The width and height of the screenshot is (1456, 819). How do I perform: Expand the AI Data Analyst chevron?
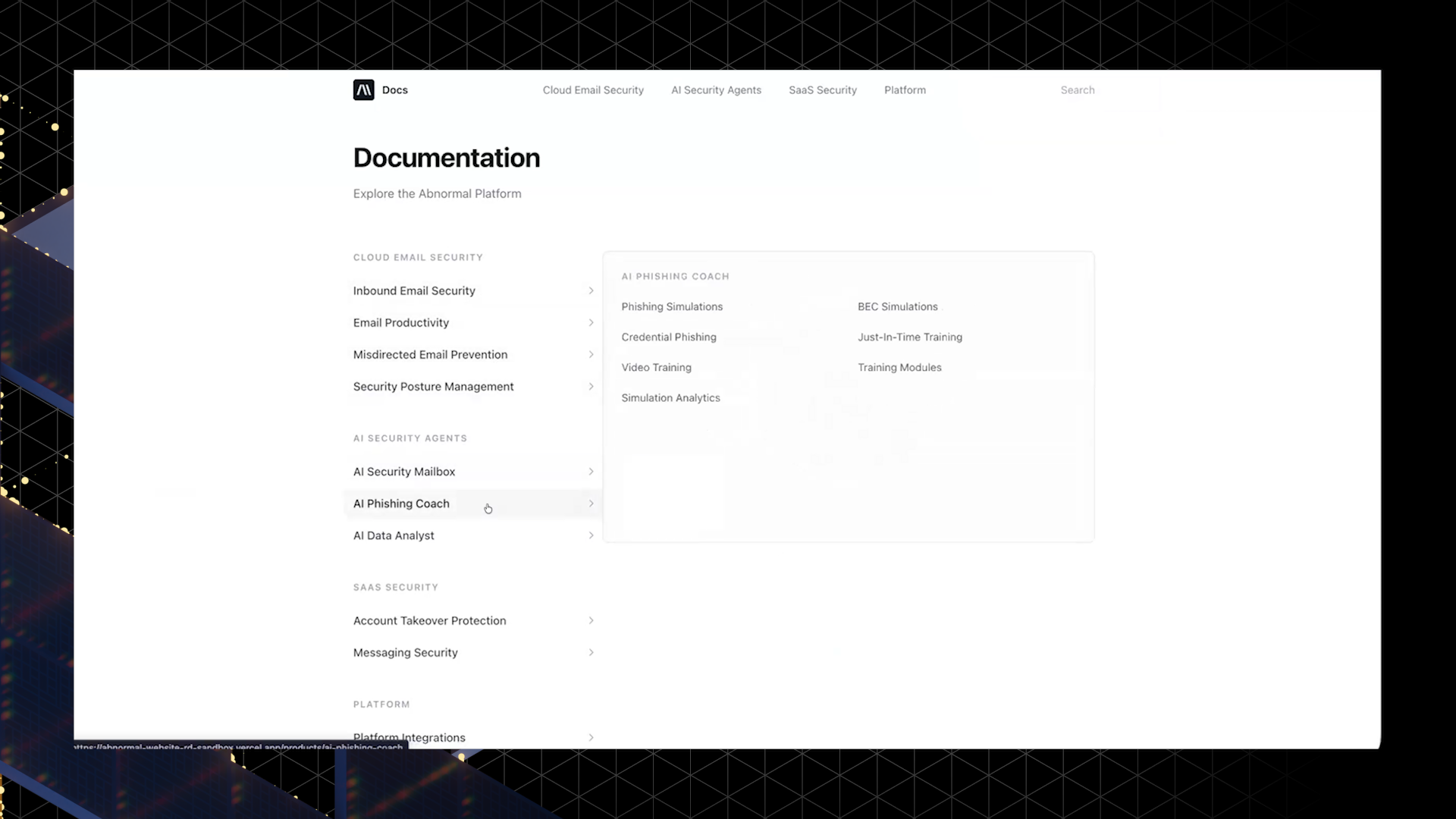pos(591,535)
